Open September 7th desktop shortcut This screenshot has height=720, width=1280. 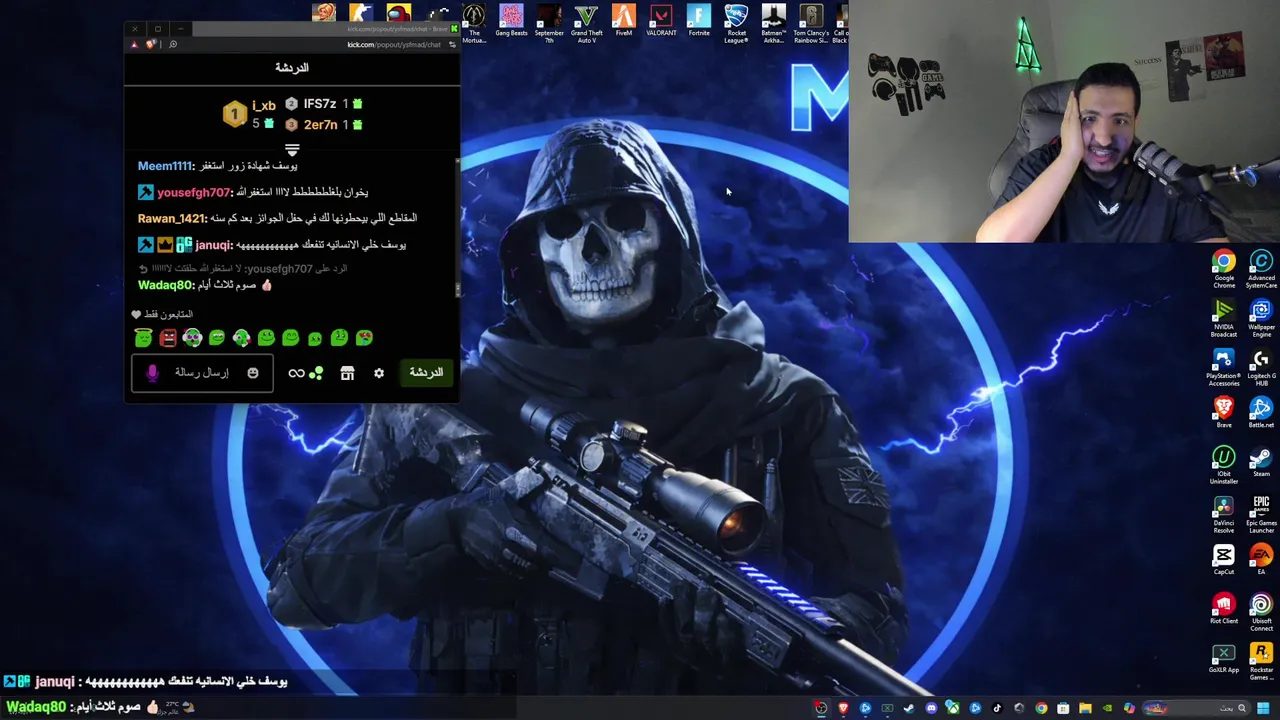click(x=549, y=22)
